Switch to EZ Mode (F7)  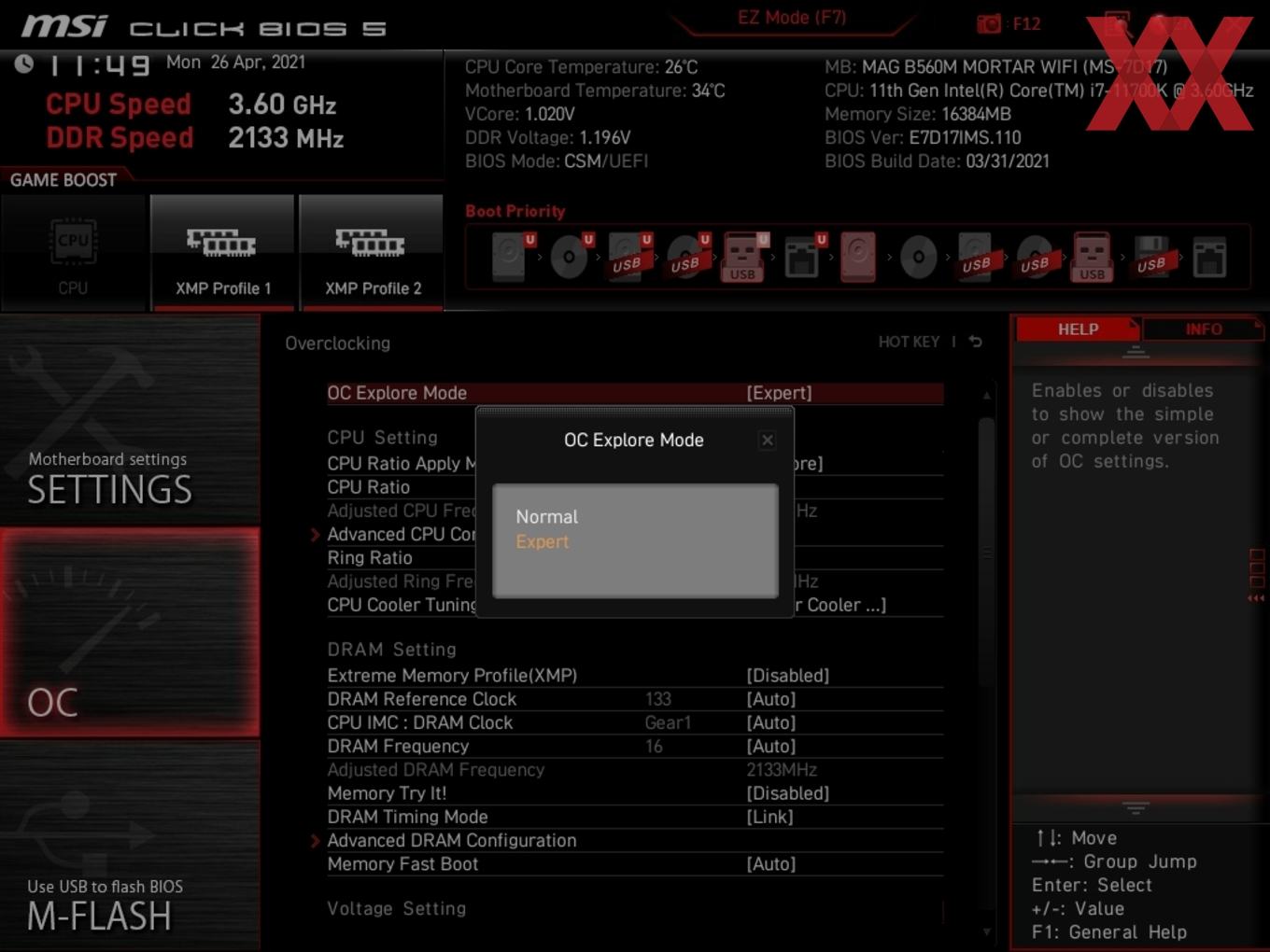[x=792, y=18]
